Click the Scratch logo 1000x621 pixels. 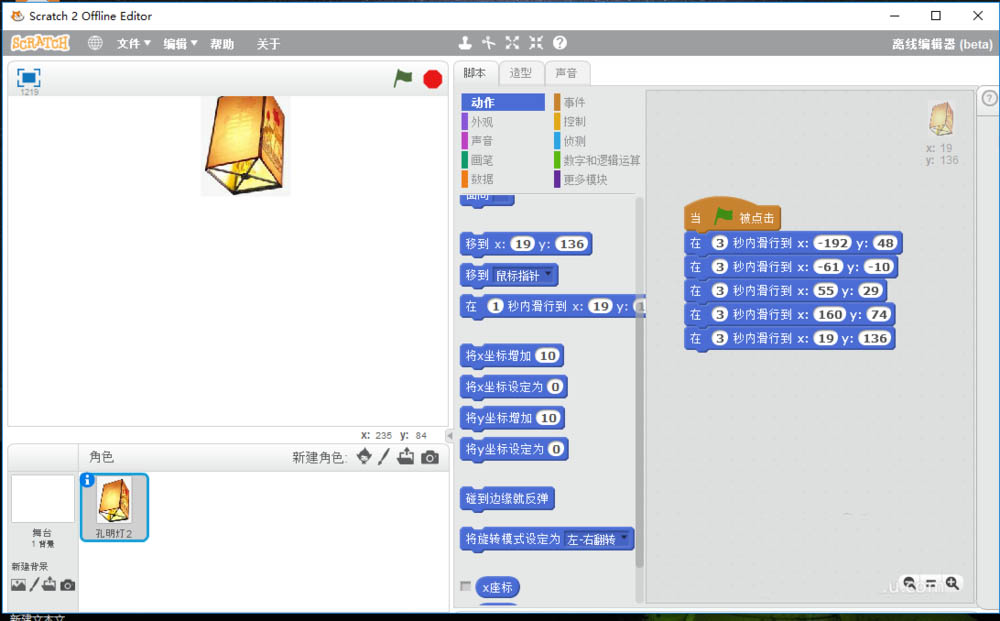click(40, 43)
